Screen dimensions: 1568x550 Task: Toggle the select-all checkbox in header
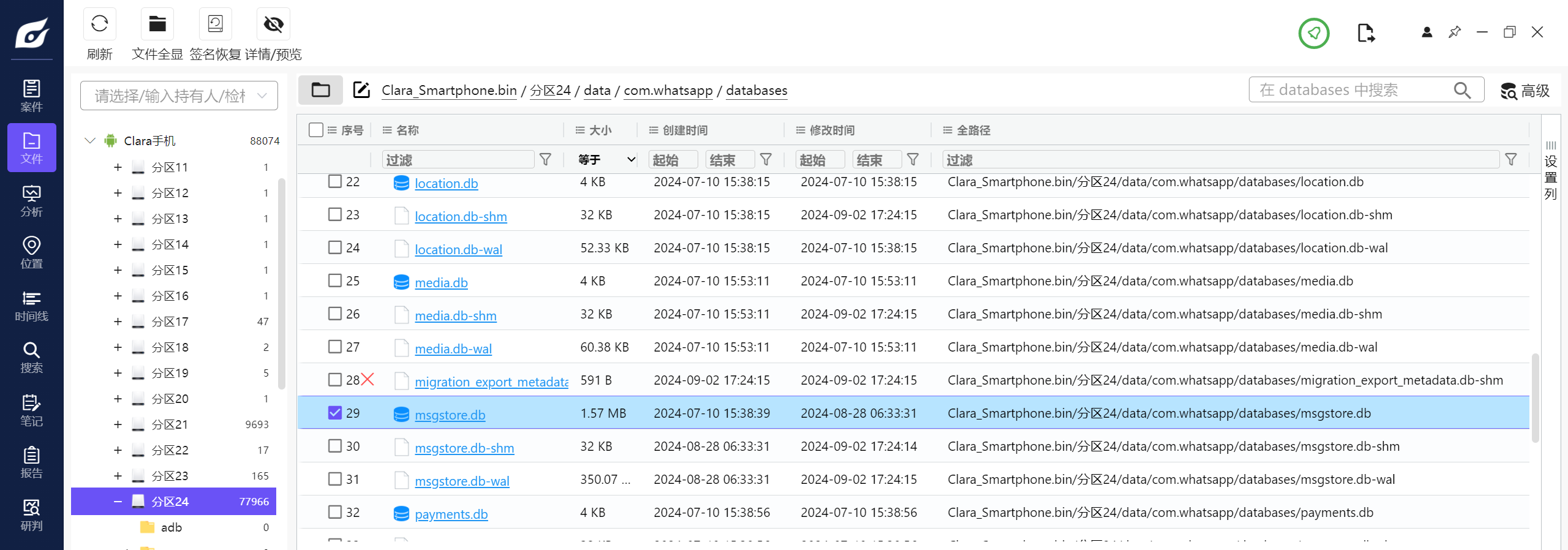pos(316,130)
